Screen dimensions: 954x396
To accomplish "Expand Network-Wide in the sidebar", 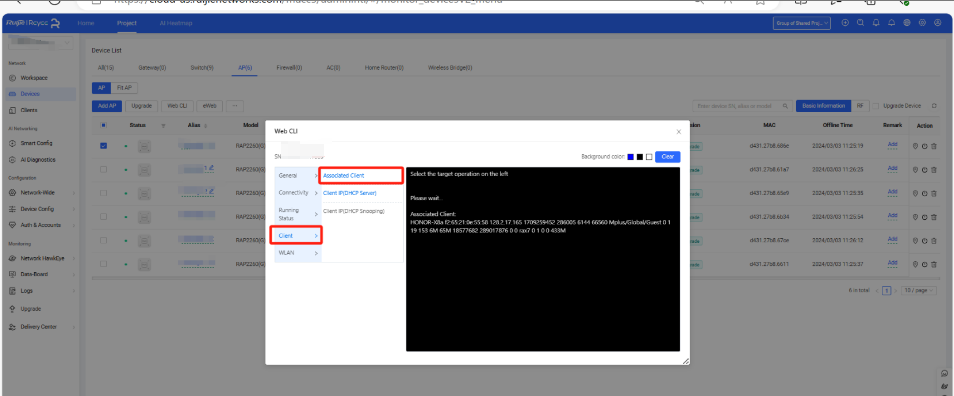I will tap(41, 193).
